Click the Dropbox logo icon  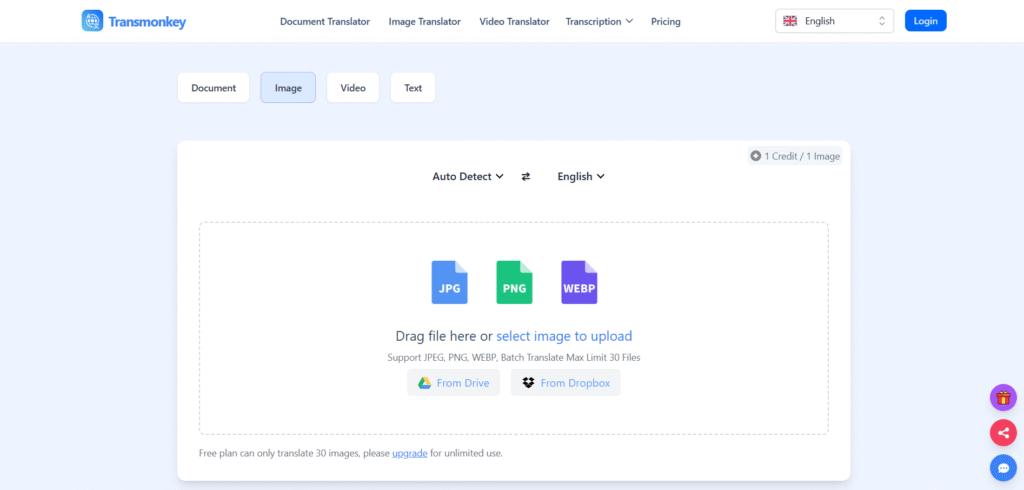tap(528, 383)
